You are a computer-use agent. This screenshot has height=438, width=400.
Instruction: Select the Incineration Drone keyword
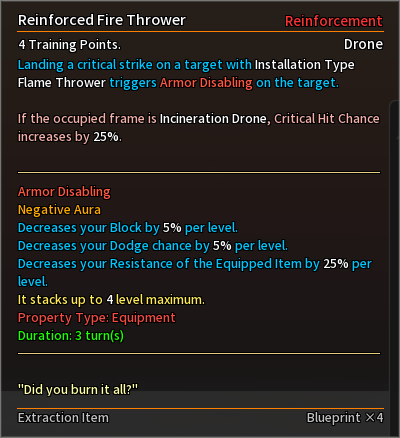(x=213, y=119)
